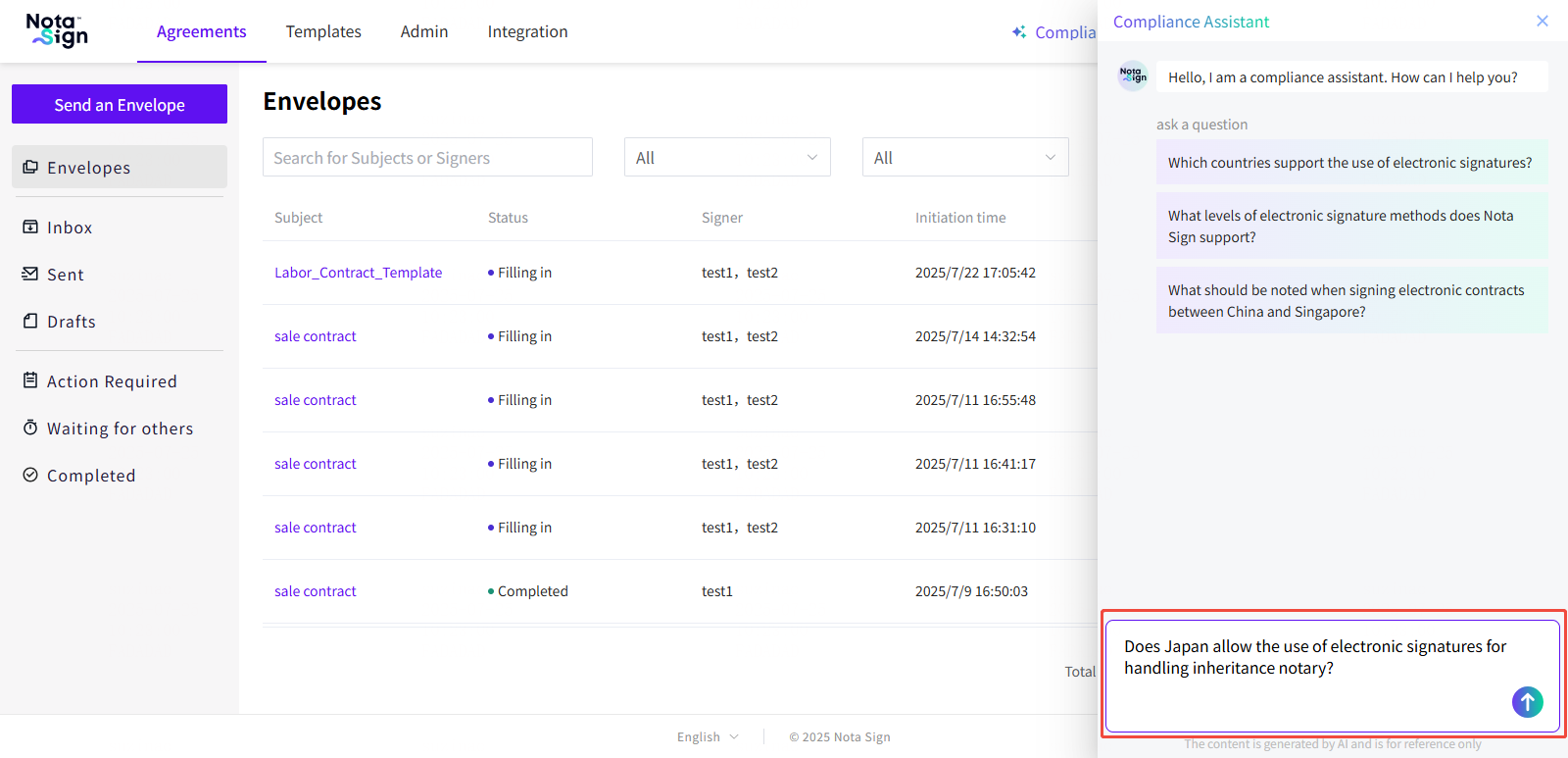This screenshot has height=758, width=1568.
Task: Send the message with the arrow button
Action: (x=1527, y=701)
